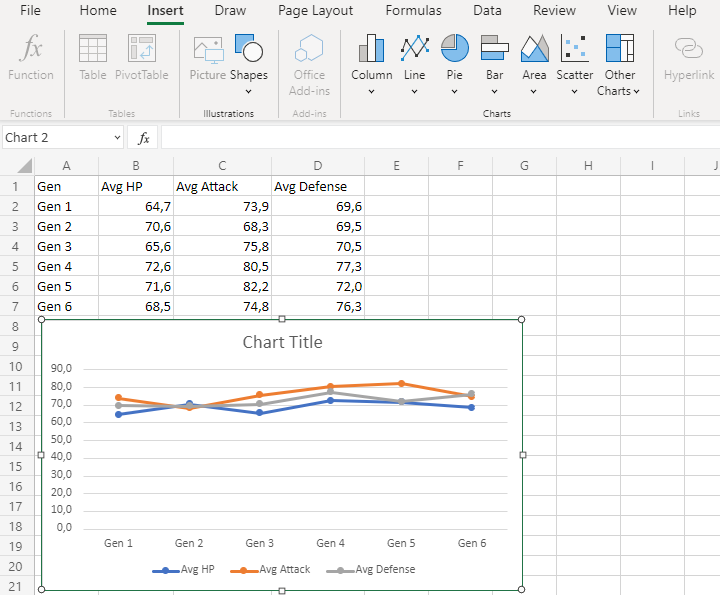Click the Avg Attack legend entry
This screenshot has height=595, width=720.
(x=284, y=570)
